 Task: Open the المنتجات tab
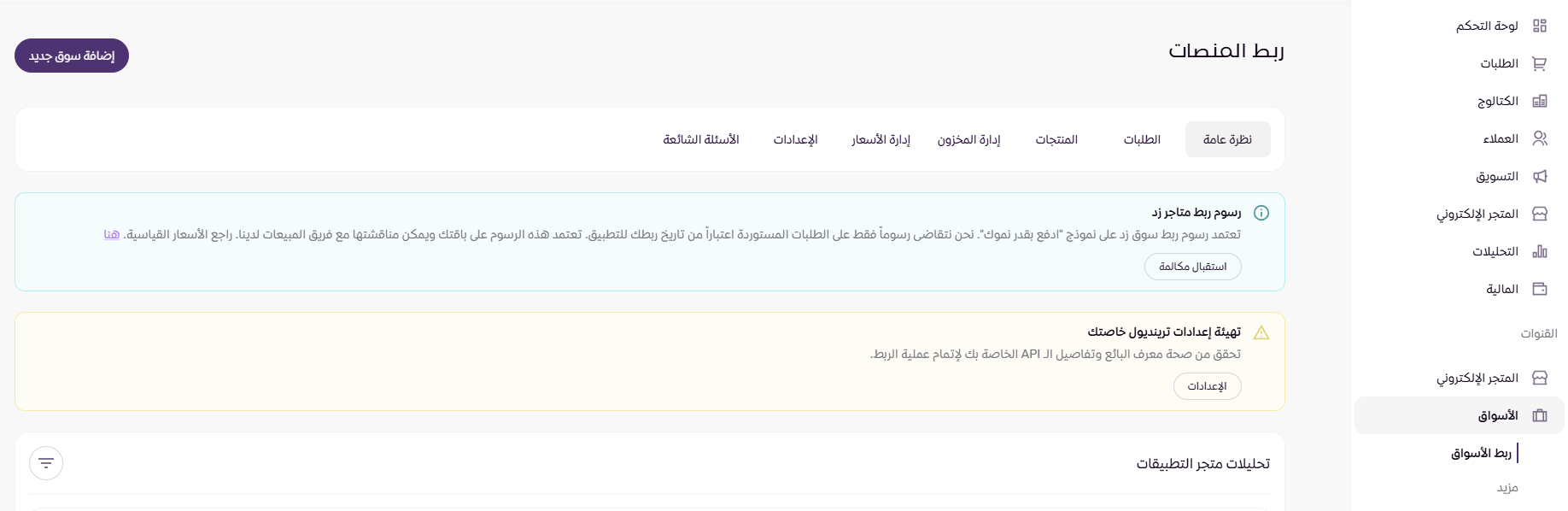coord(1056,139)
